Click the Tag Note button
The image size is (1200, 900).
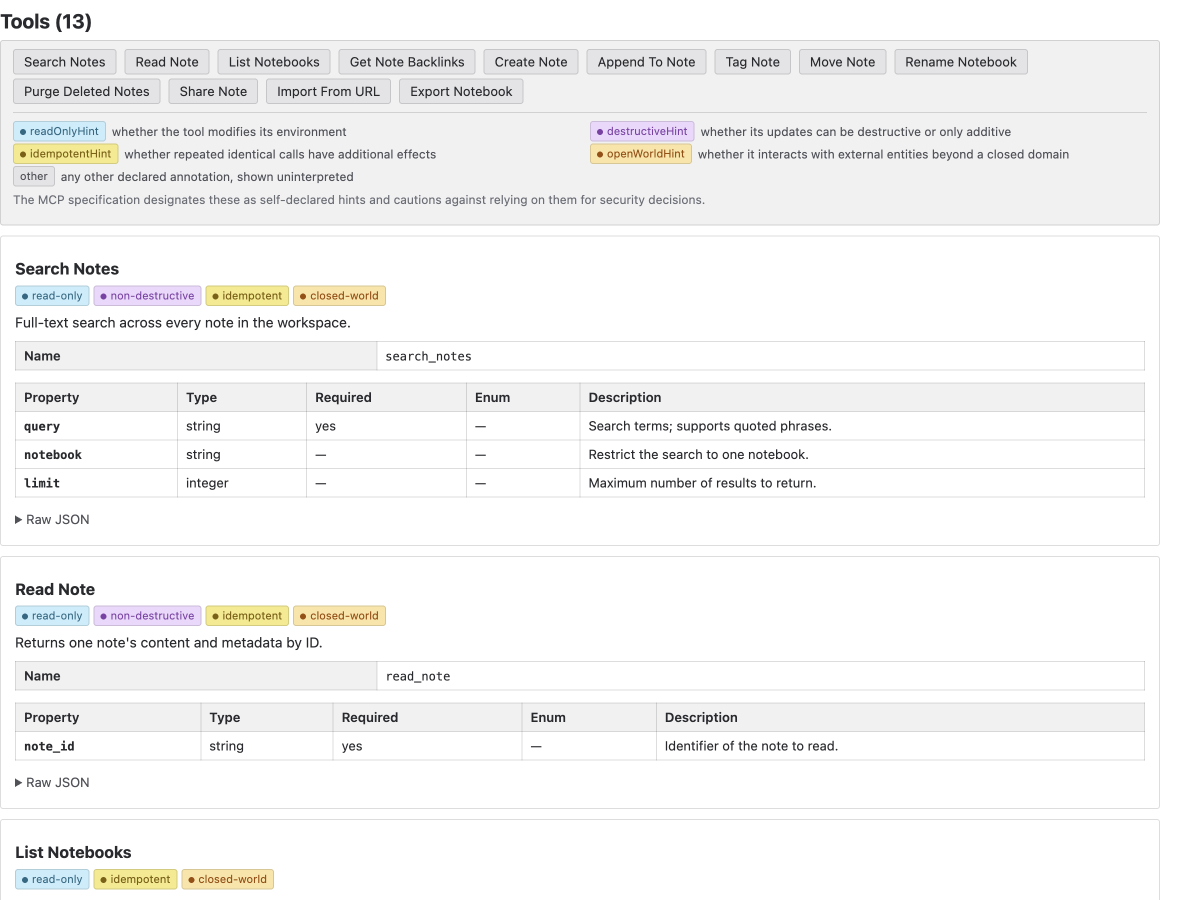(753, 62)
